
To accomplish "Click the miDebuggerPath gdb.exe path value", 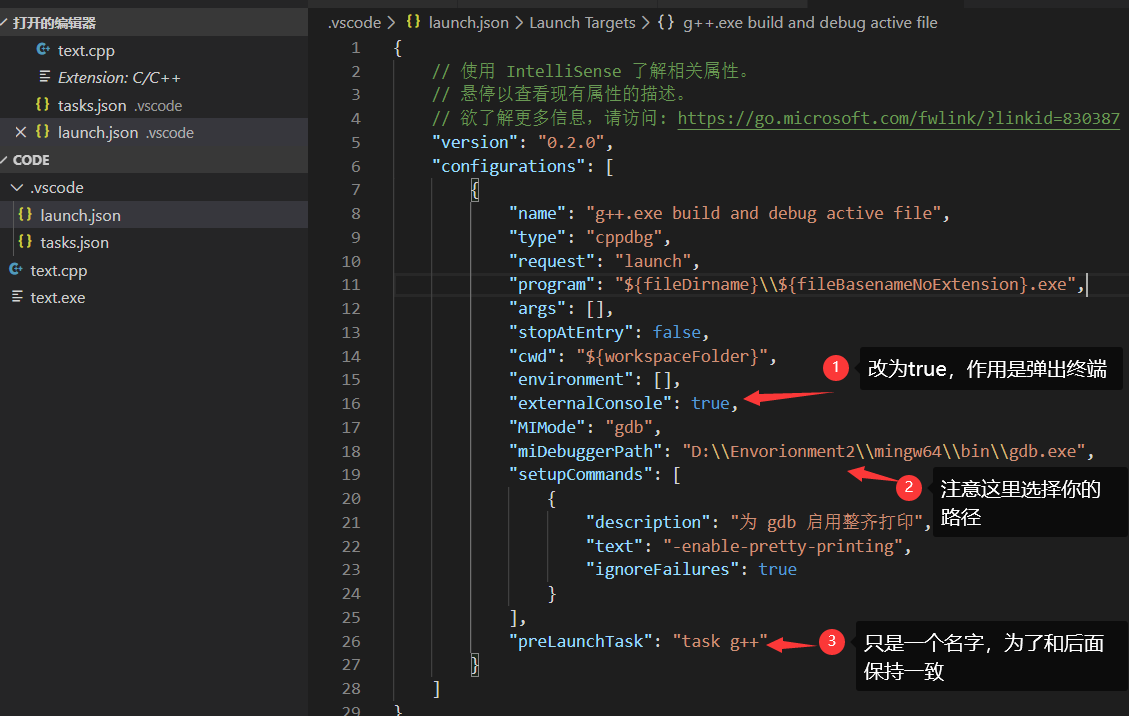I will tap(883, 452).
